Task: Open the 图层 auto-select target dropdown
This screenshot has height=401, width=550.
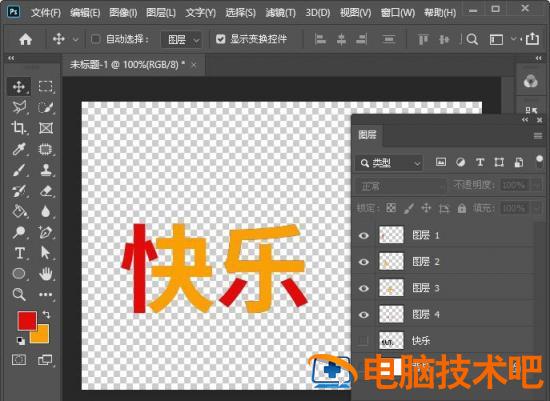Action: 181,39
